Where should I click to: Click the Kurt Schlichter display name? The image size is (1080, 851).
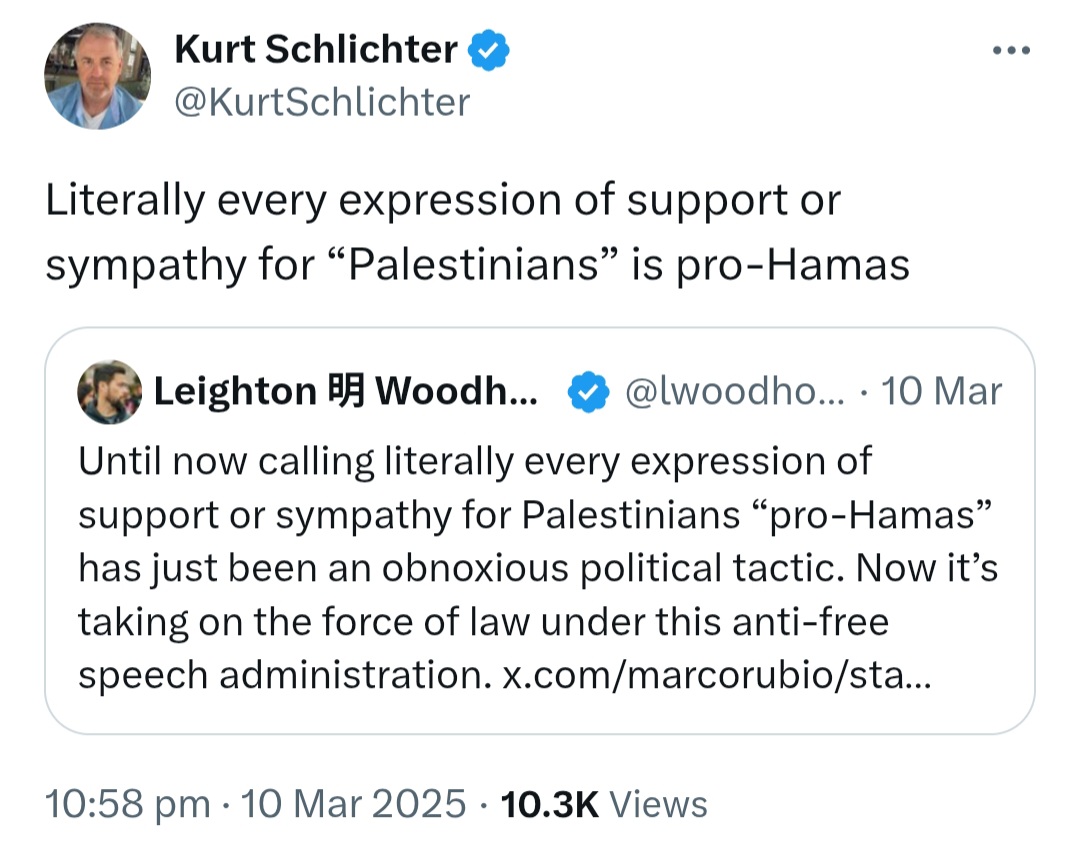(316, 50)
